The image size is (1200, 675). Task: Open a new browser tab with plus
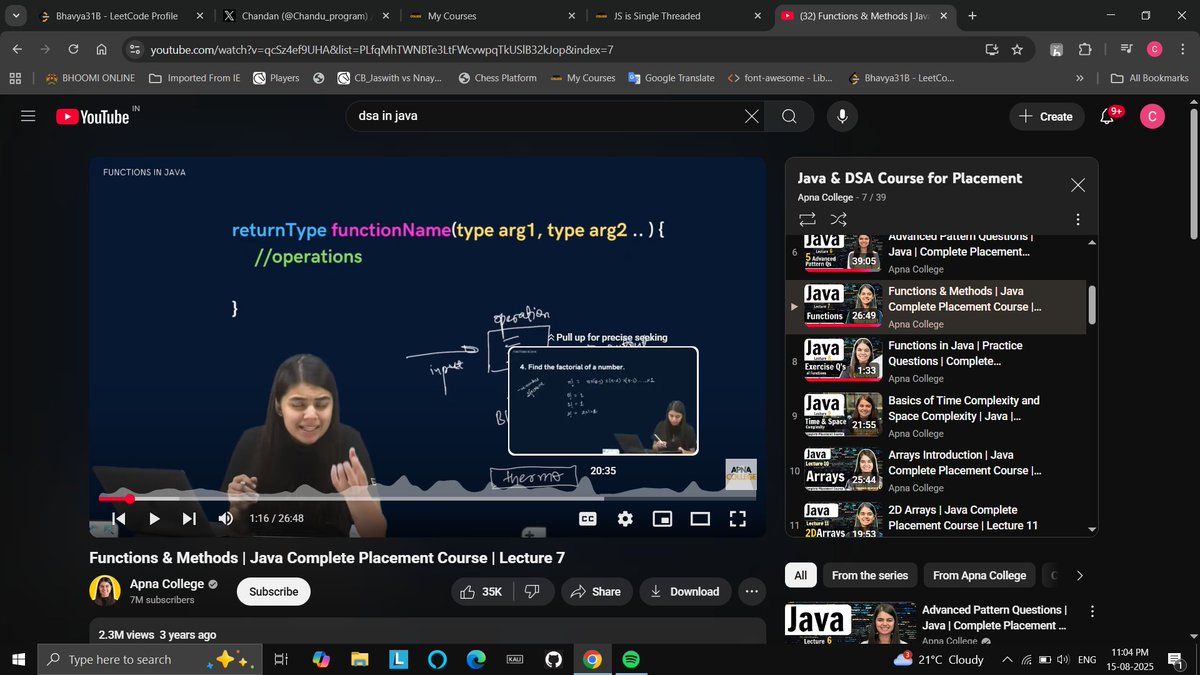tap(973, 16)
